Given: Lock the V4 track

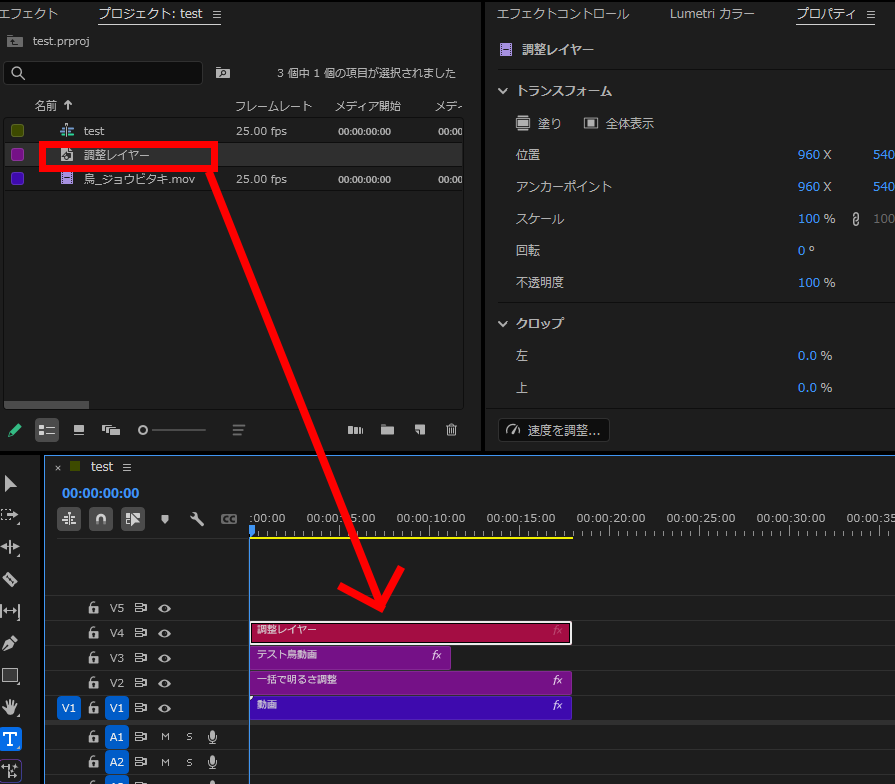Looking at the screenshot, I should click(x=94, y=633).
